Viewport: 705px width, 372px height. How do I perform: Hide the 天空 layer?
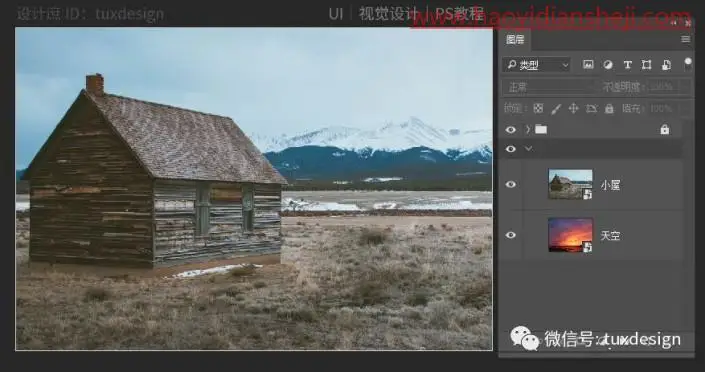tap(510, 235)
